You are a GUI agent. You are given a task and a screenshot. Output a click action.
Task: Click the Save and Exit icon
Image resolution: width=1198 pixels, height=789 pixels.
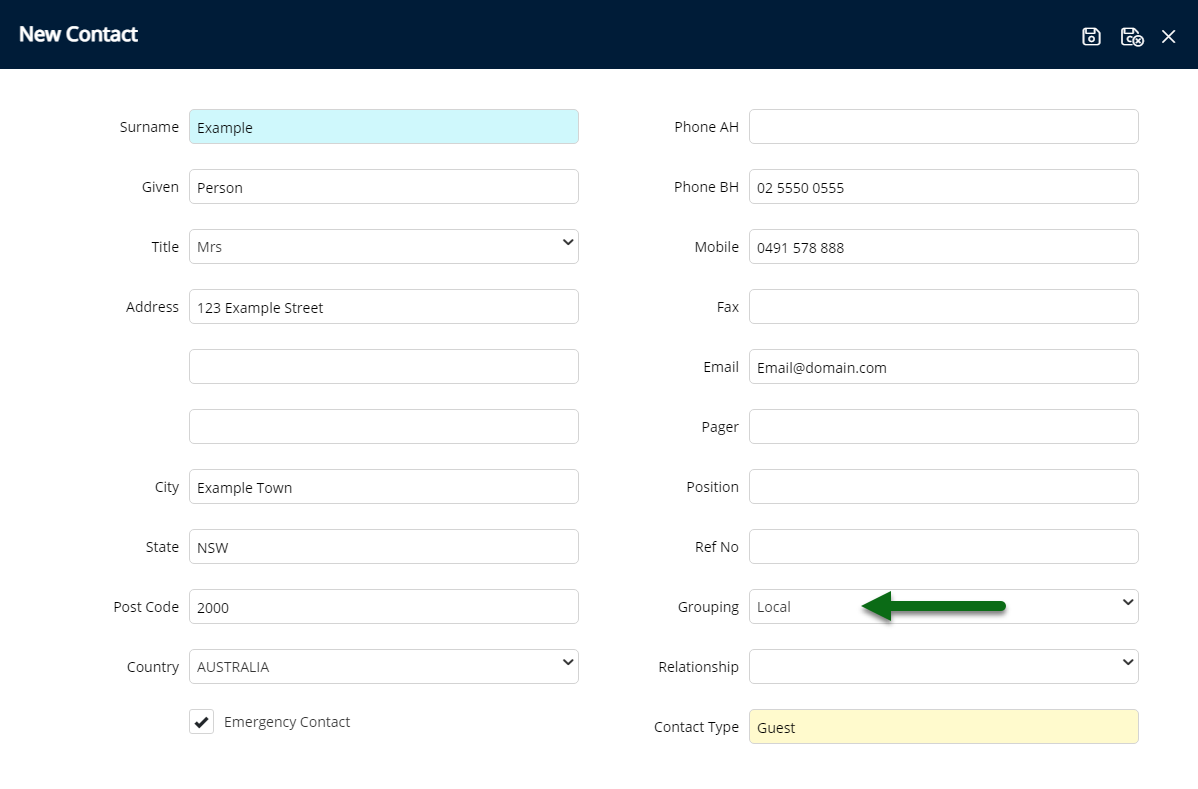[1131, 37]
